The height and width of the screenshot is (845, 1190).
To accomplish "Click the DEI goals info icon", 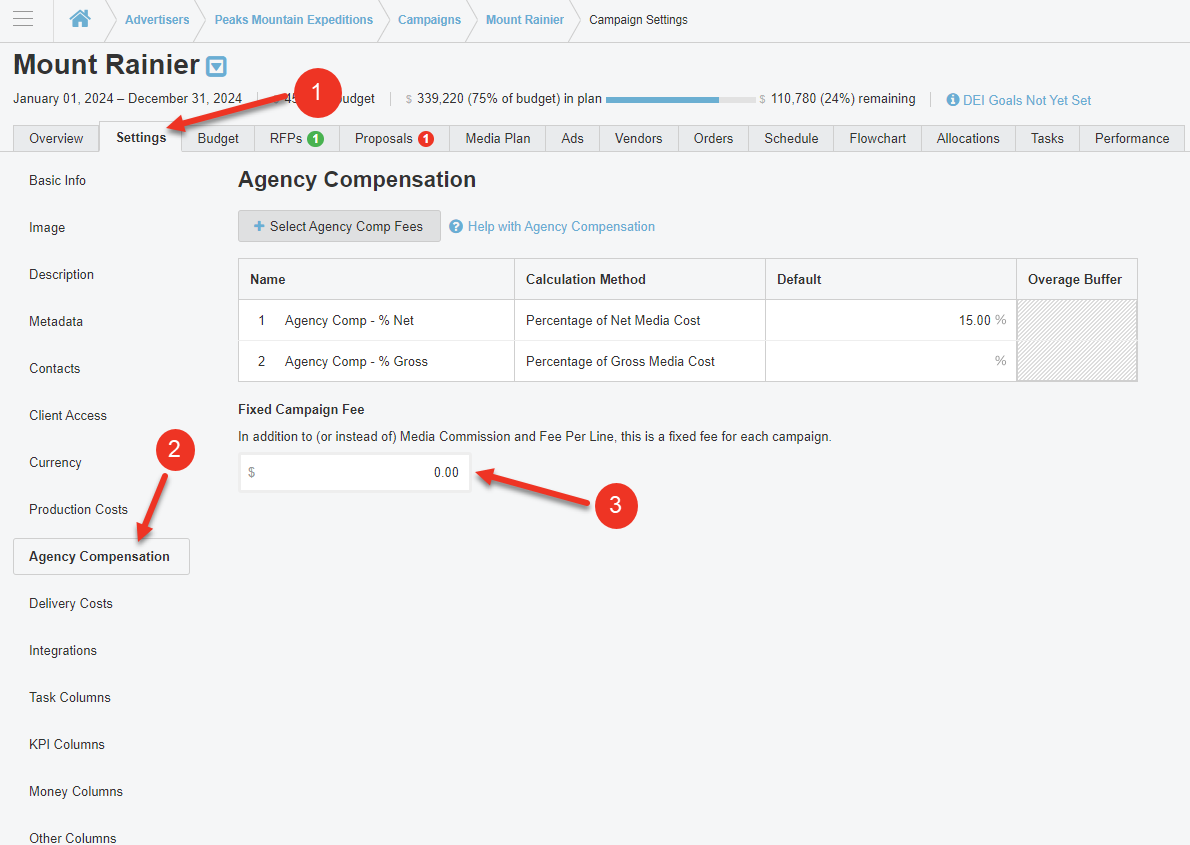I will point(952,100).
